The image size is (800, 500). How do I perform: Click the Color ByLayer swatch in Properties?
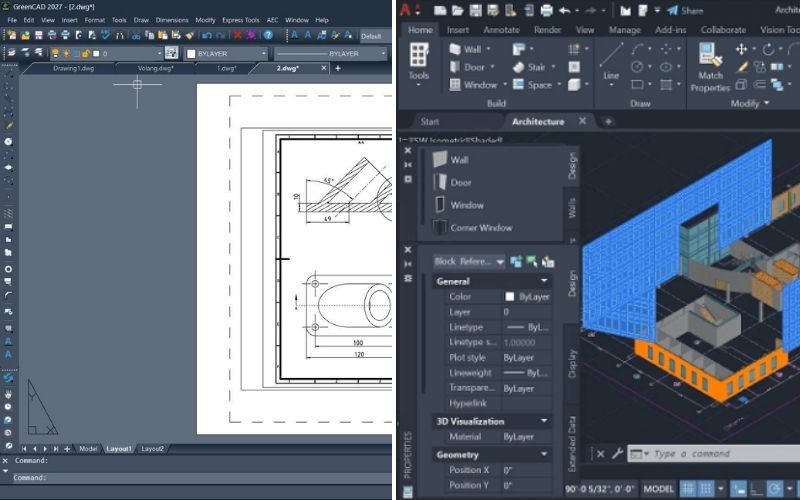coord(509,296)
